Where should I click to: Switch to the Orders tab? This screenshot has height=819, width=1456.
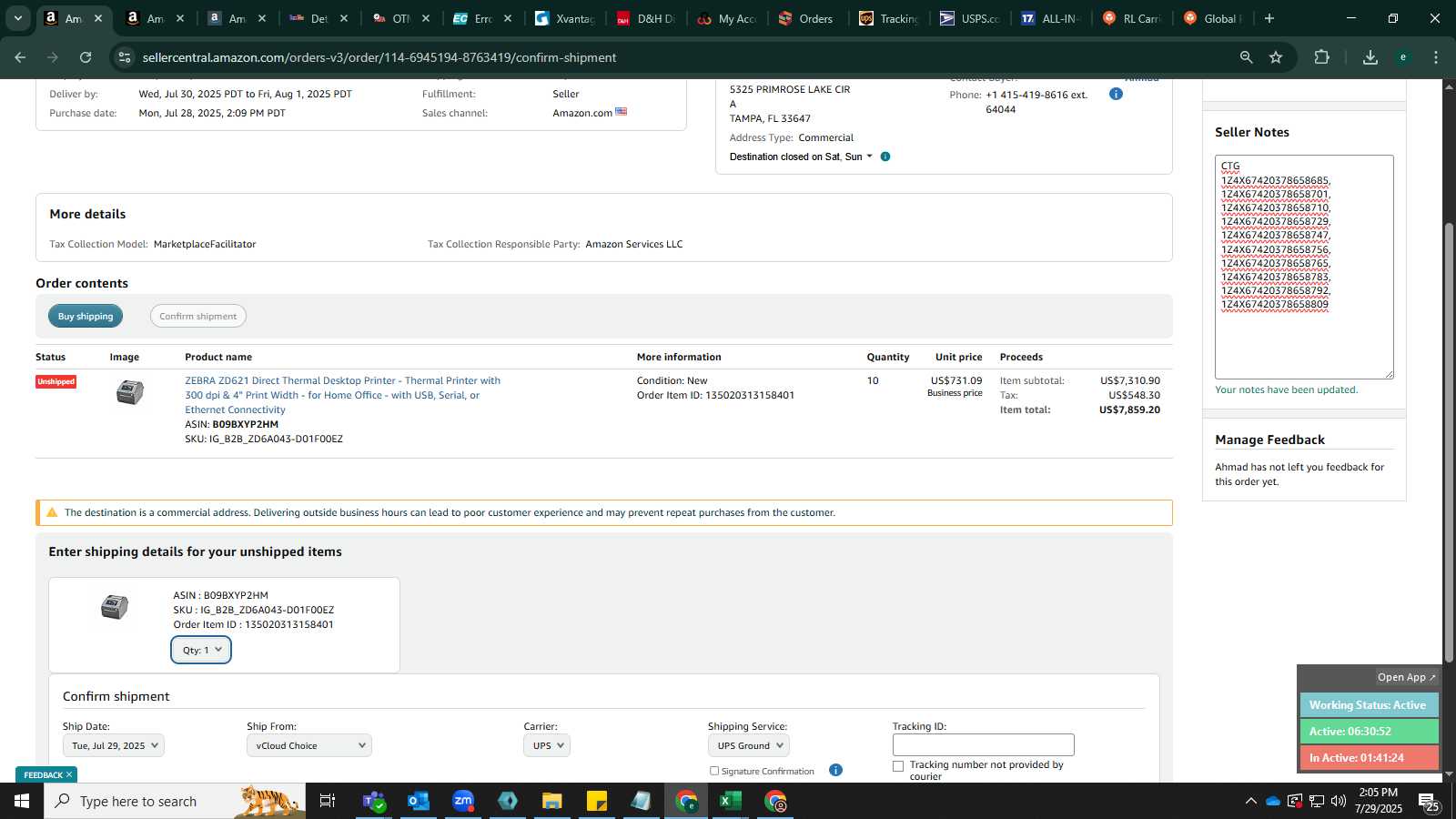point(808,18)
